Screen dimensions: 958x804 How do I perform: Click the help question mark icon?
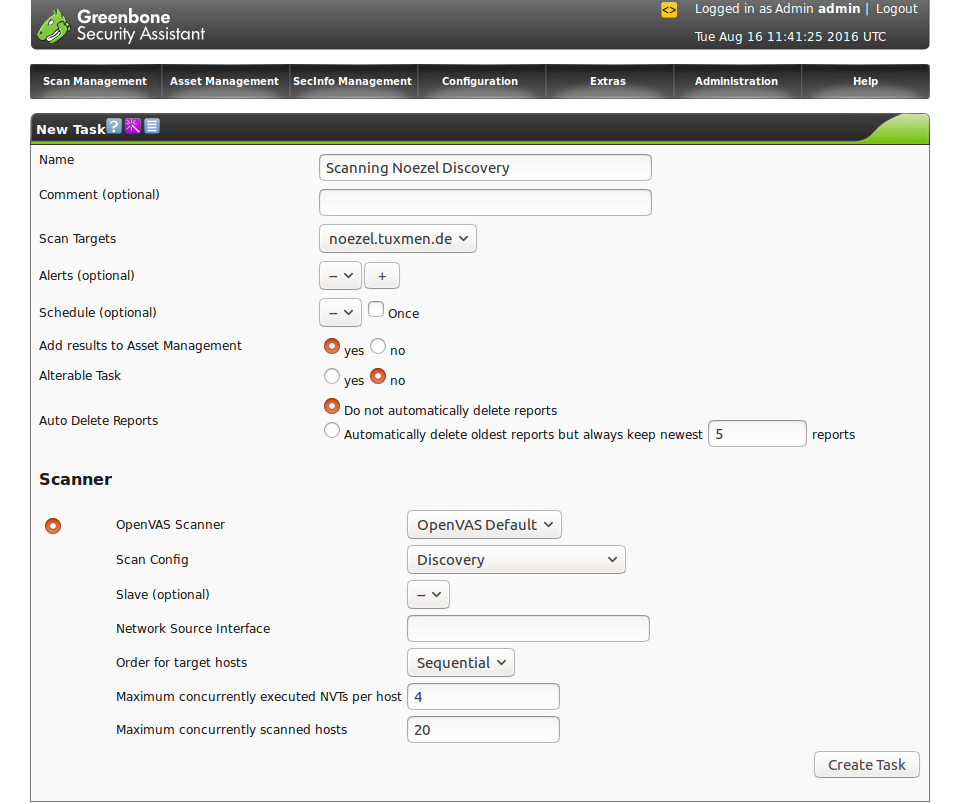click(x=114, y=127)
